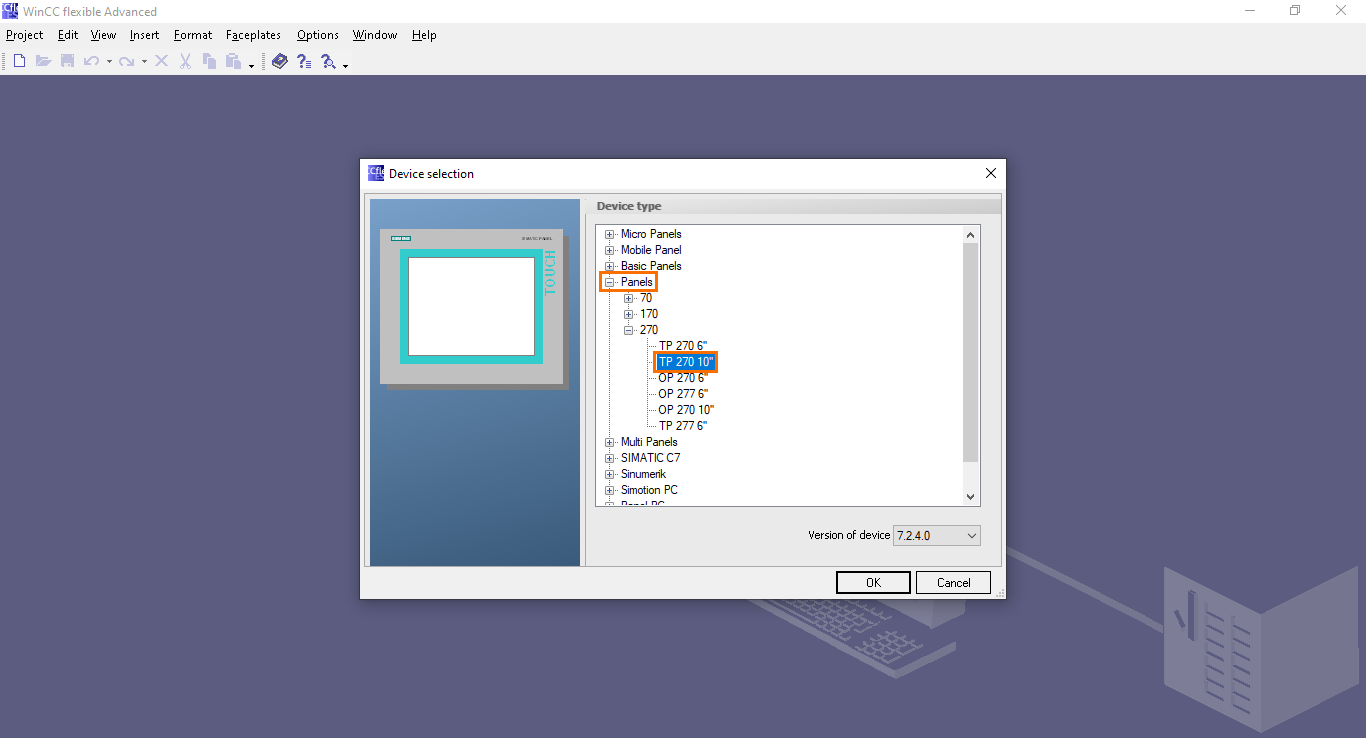Collapse the 270 panels subnode

(x=629, y=330)
